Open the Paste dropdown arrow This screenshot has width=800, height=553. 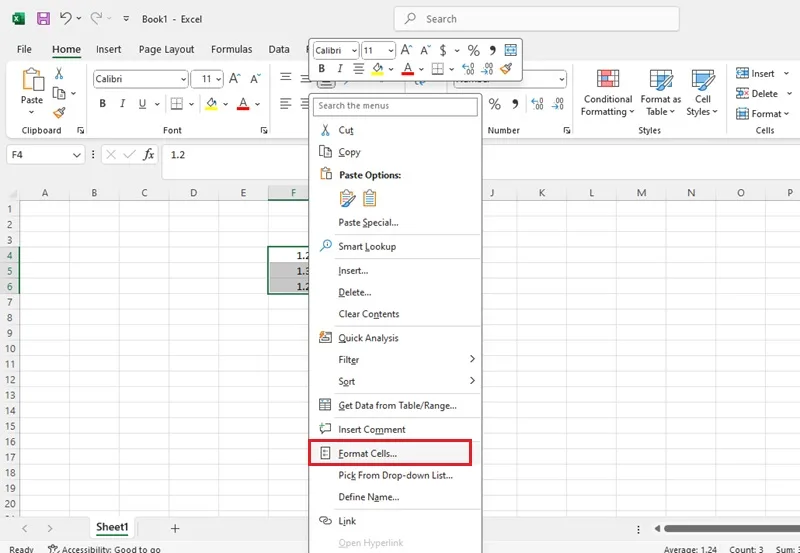click(32, 112)
